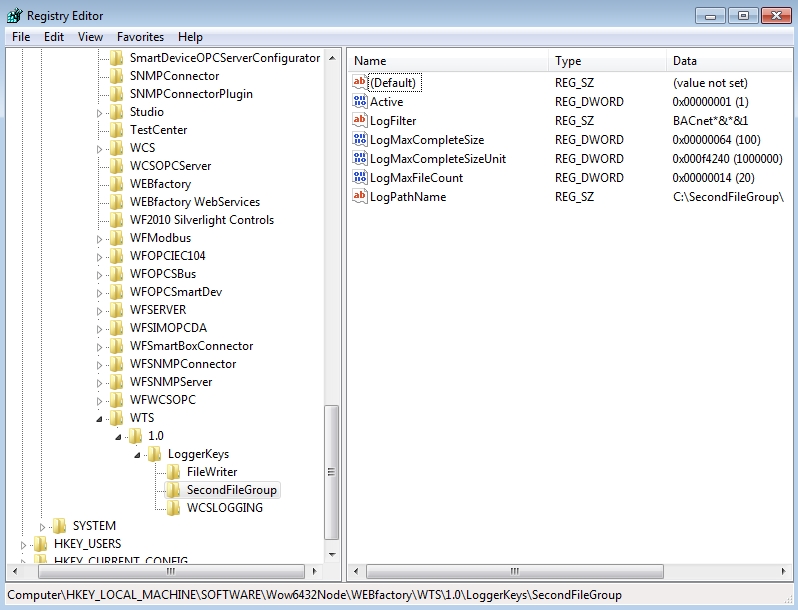Viewport: 798px width, 610px height.
Task: Expand the WCS tree node
Action: (x=99, y=149)
